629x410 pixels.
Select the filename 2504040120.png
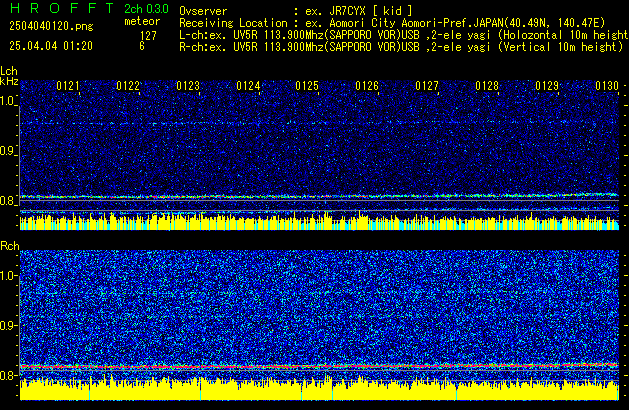[x=51, y=26]
